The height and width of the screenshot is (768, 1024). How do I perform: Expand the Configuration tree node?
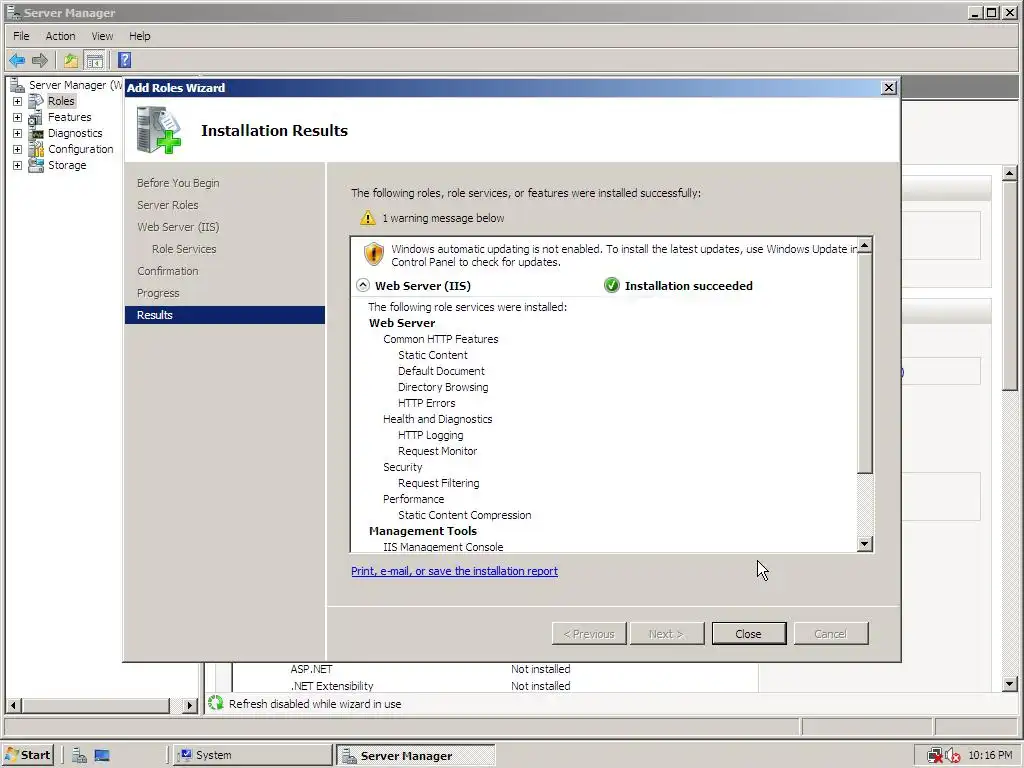pyautogui.click(x=18, y=150)
